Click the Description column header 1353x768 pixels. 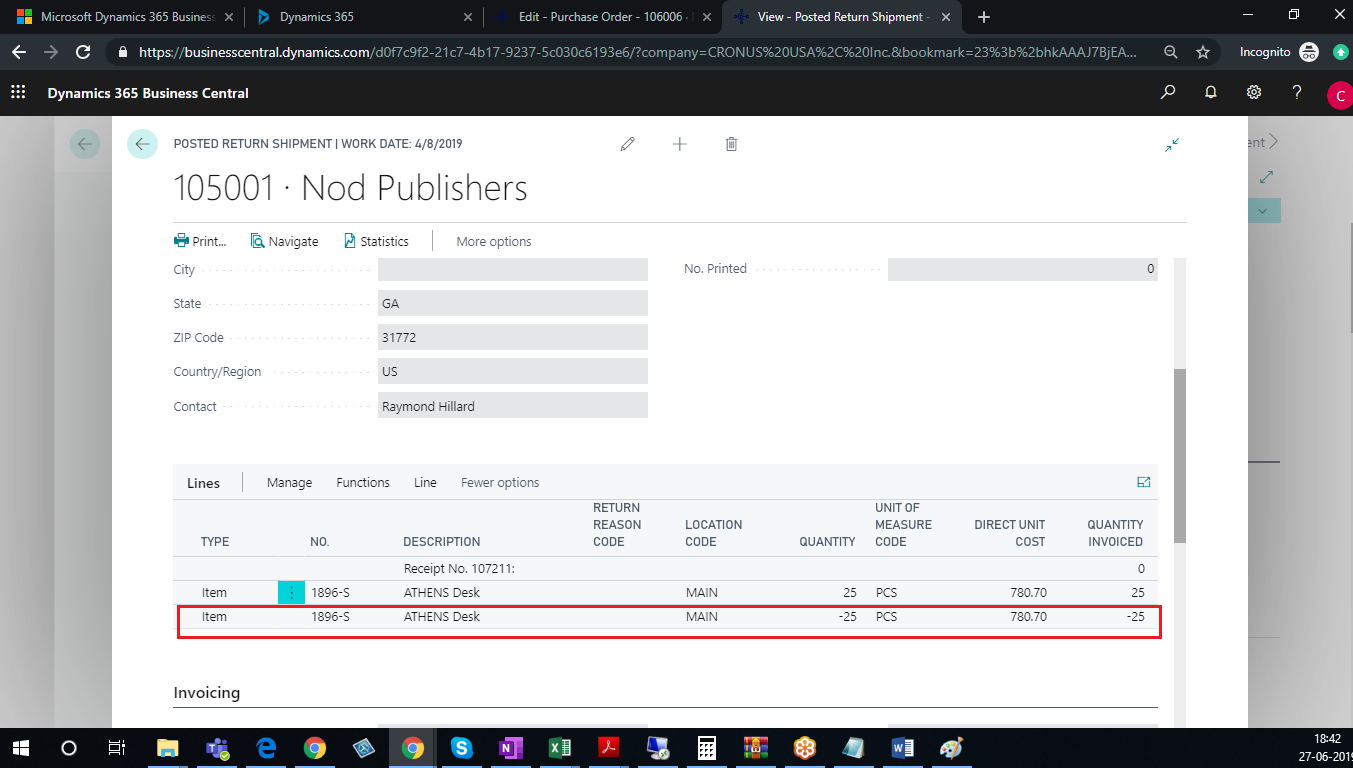pos(442,541)
